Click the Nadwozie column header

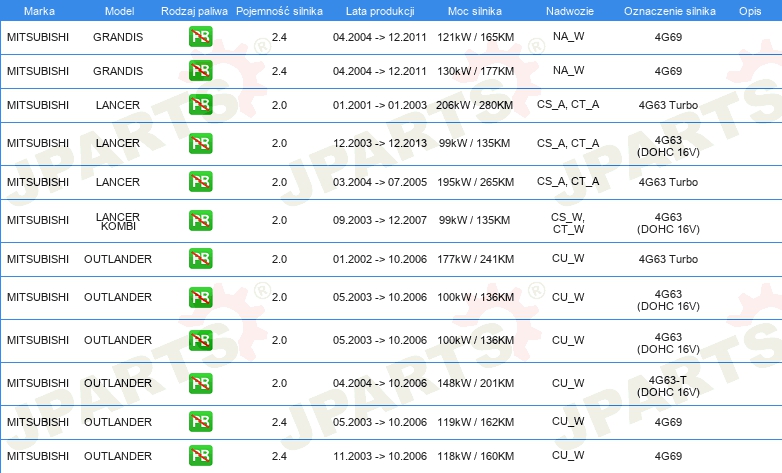tap(570, 11)
